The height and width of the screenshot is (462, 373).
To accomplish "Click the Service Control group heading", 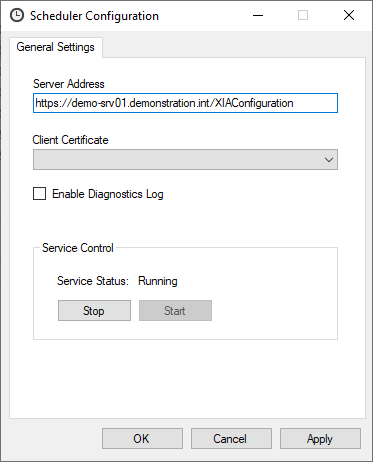I will [78, 248].
